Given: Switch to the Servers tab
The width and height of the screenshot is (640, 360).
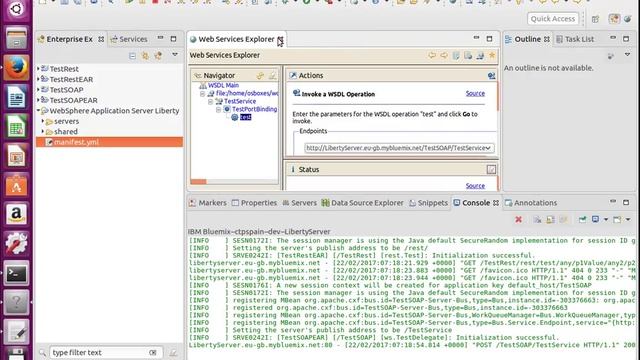Looking at the screenshot, I should (x=300, y=203).
